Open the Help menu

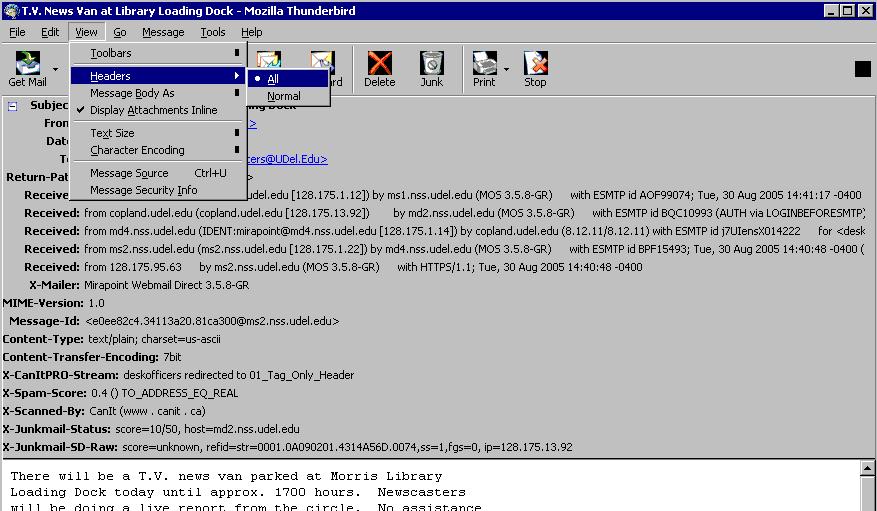252,32
